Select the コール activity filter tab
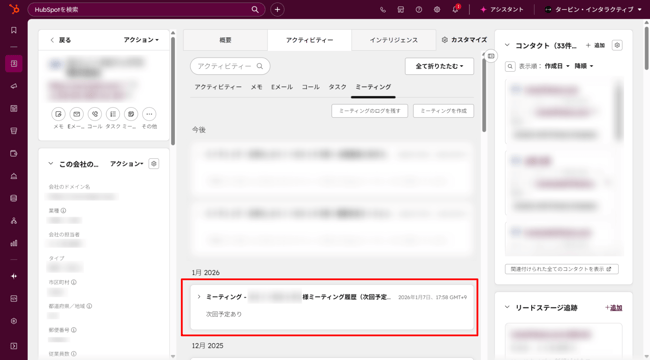Image resolution: width=650 pixels, height=360 pixels. (310, 87)
